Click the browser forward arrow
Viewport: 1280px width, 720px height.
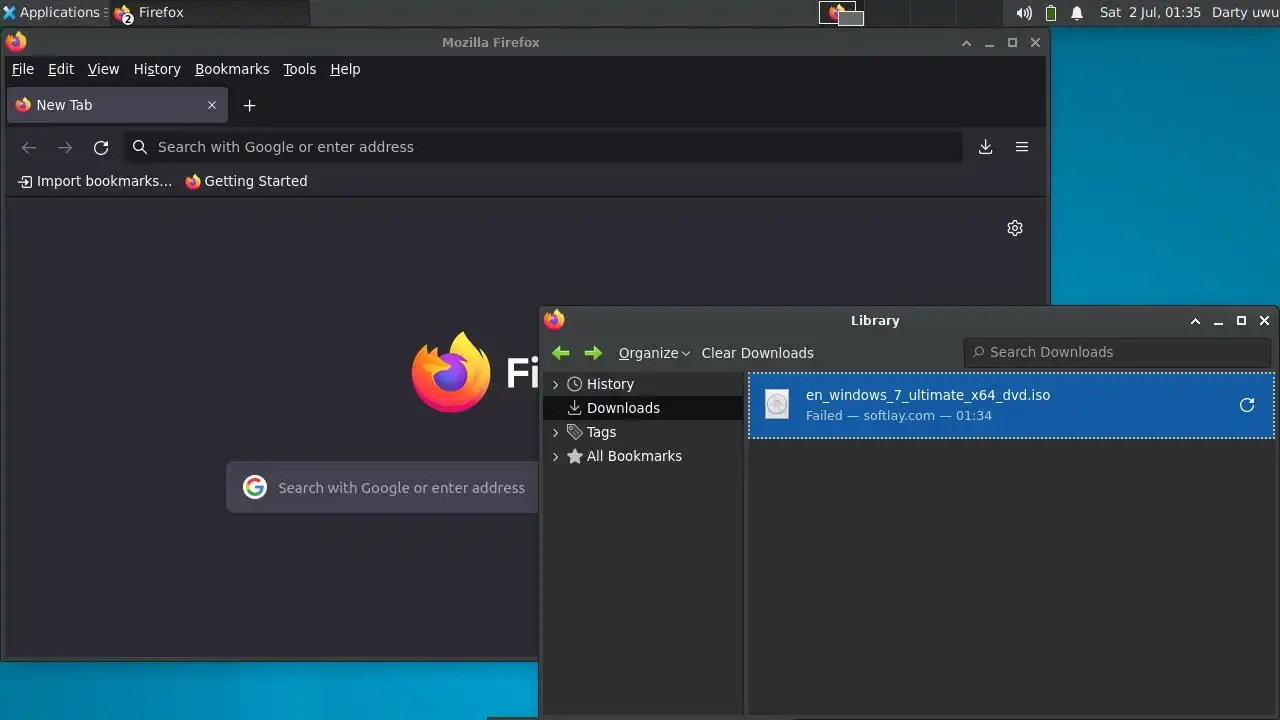coord(65,147)
